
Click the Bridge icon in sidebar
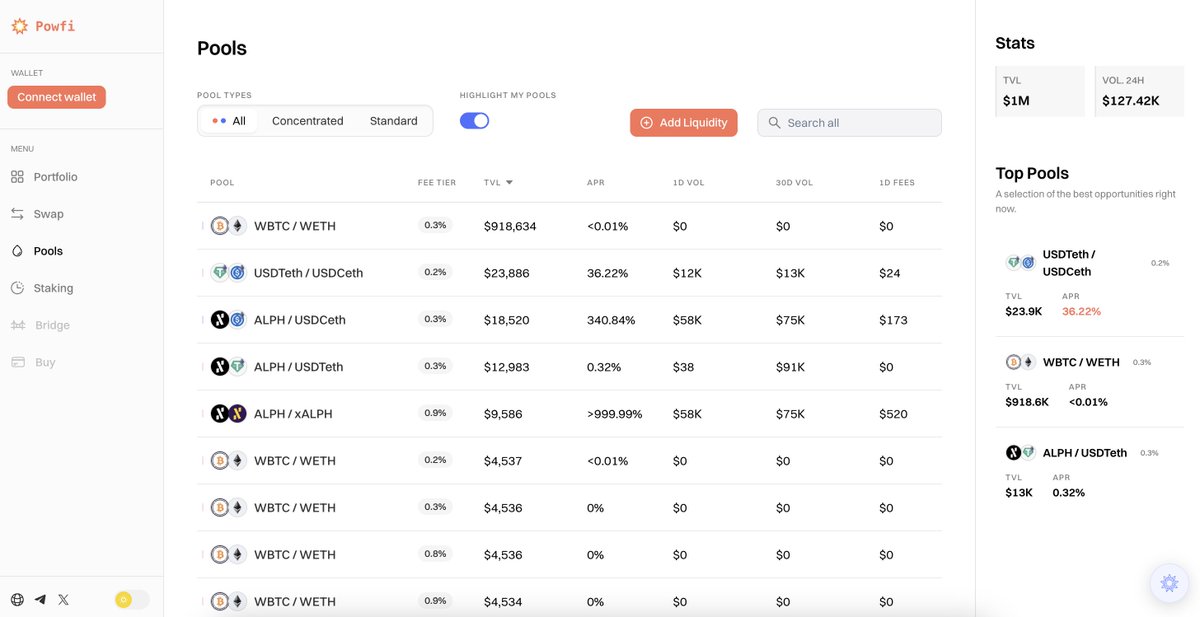point(17,325)
